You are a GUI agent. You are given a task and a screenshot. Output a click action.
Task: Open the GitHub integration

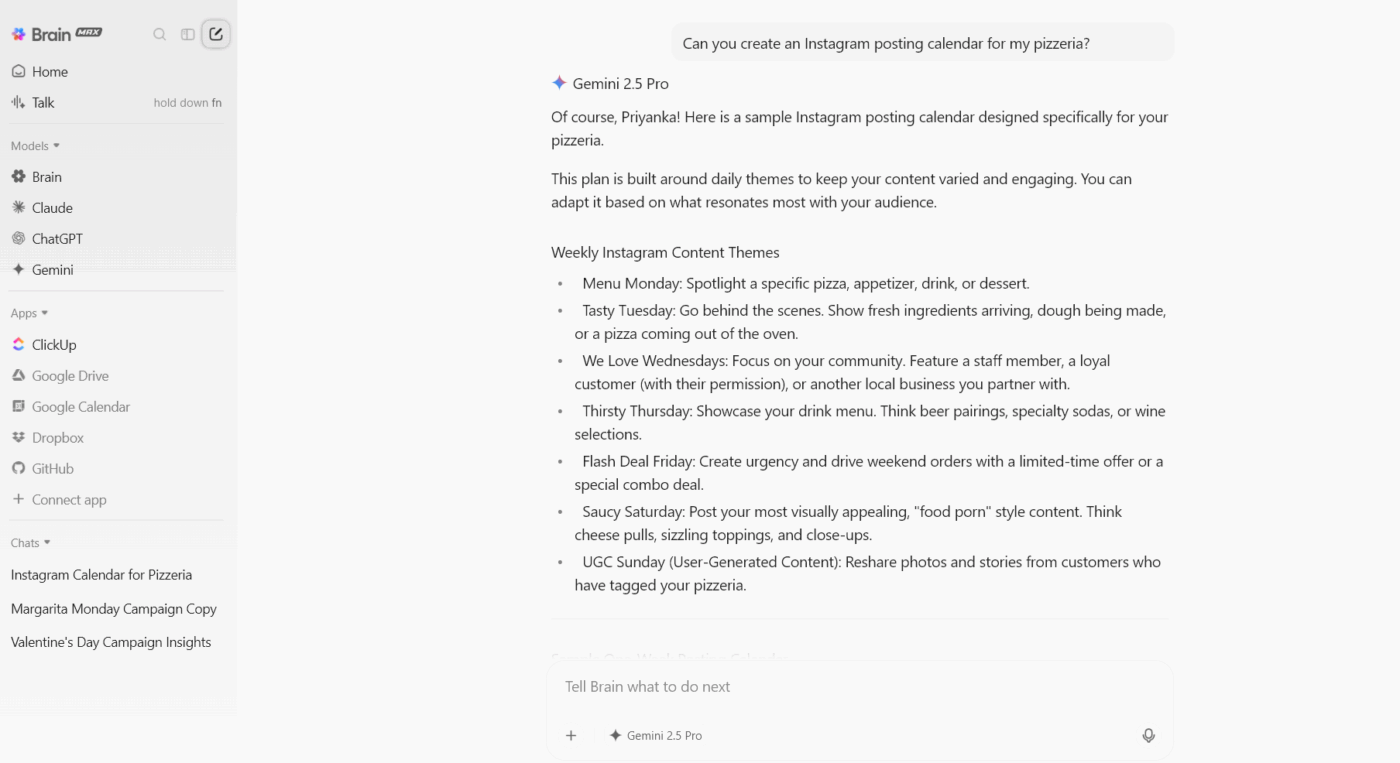click(x=55, y=468)
